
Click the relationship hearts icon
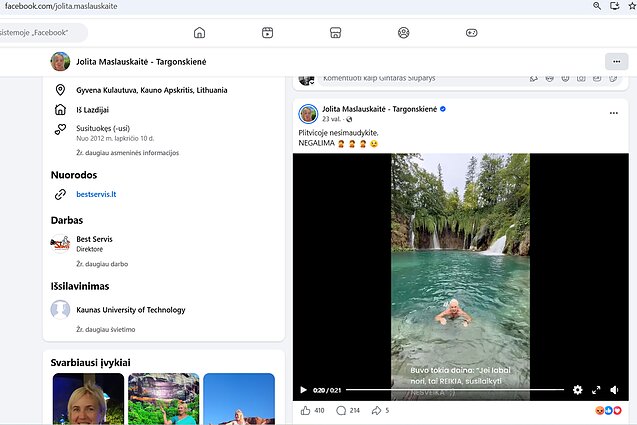click(60, 129)
